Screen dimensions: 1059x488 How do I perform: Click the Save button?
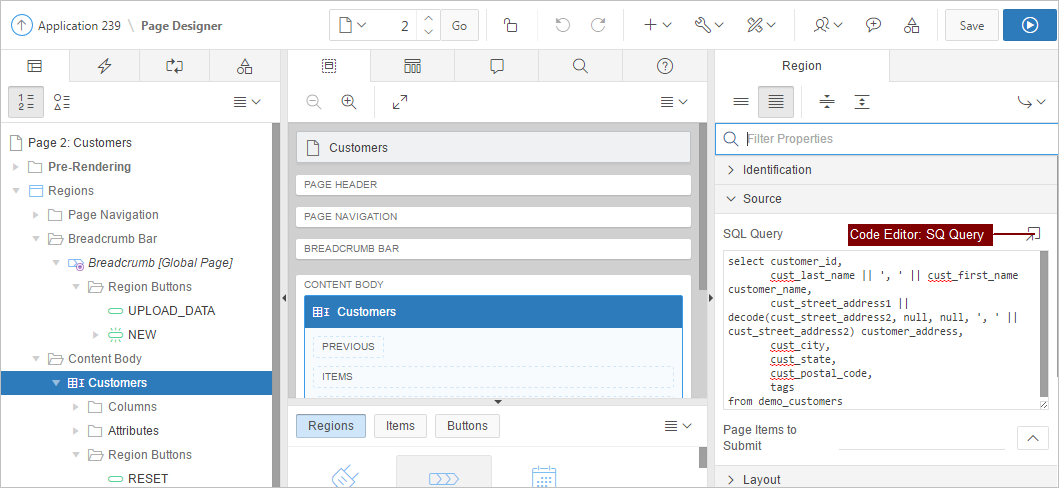pyautogui.click(x=971, y=25)
